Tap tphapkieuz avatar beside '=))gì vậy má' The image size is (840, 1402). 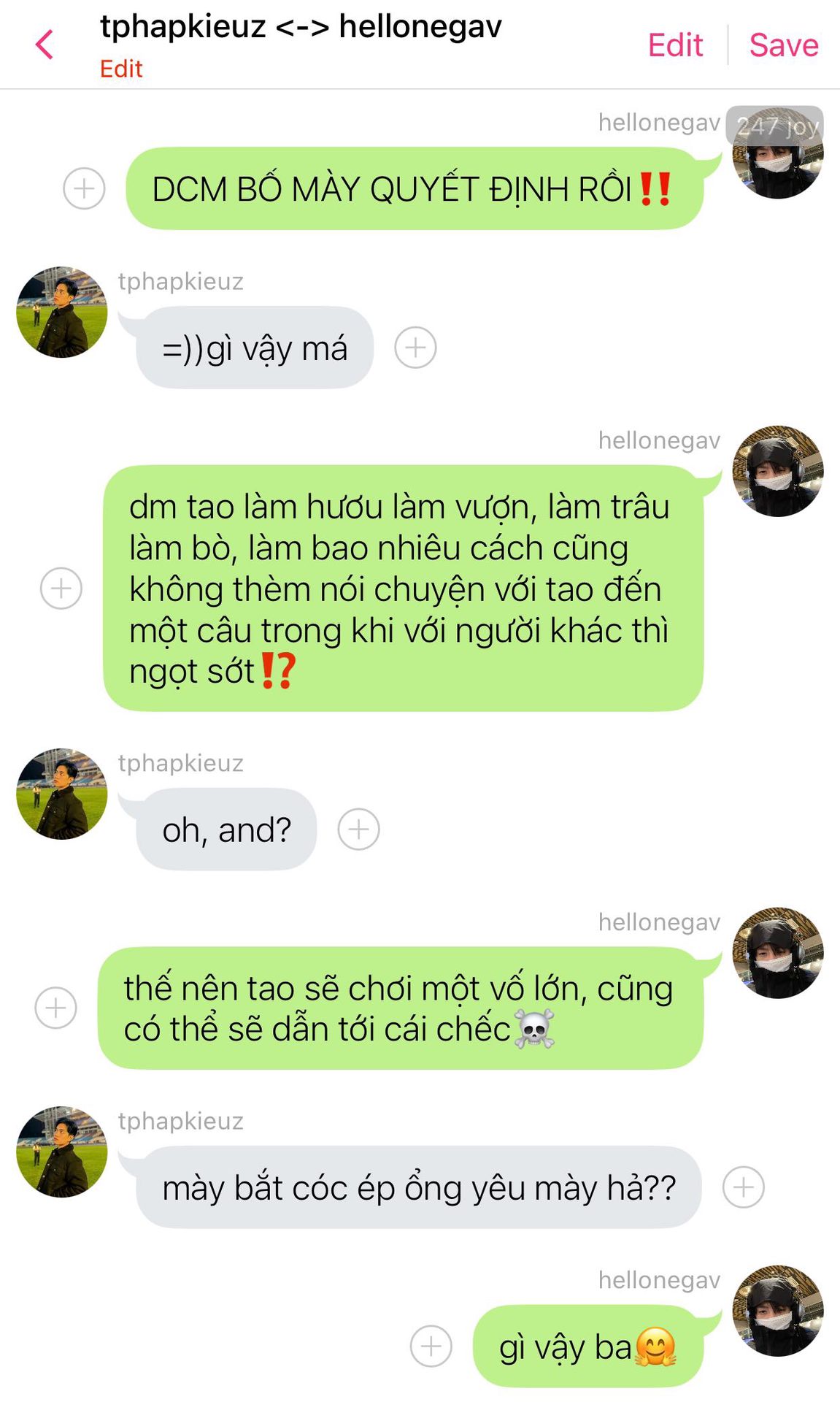62,312
